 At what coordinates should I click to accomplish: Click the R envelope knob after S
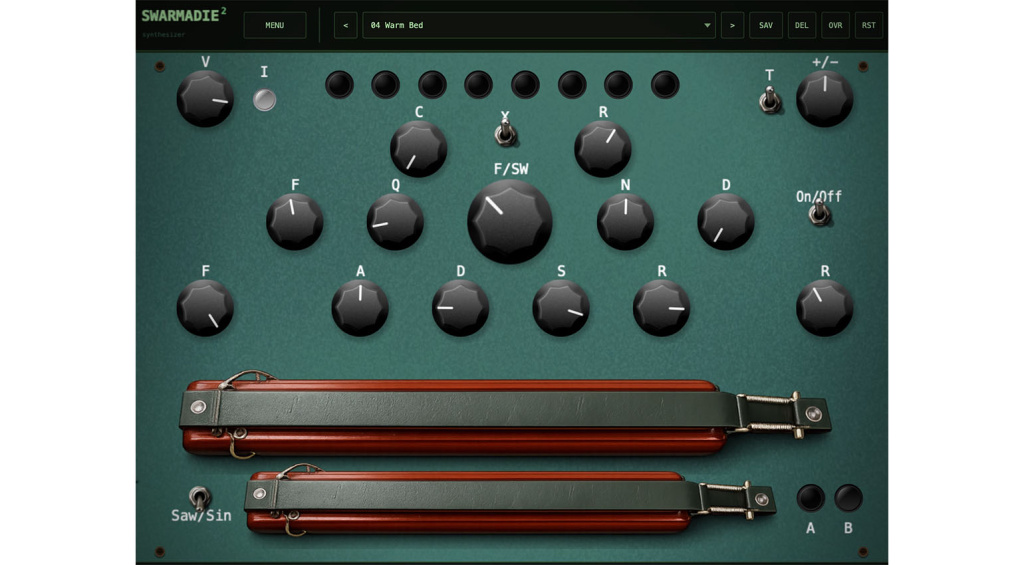[x=662, y=308]
